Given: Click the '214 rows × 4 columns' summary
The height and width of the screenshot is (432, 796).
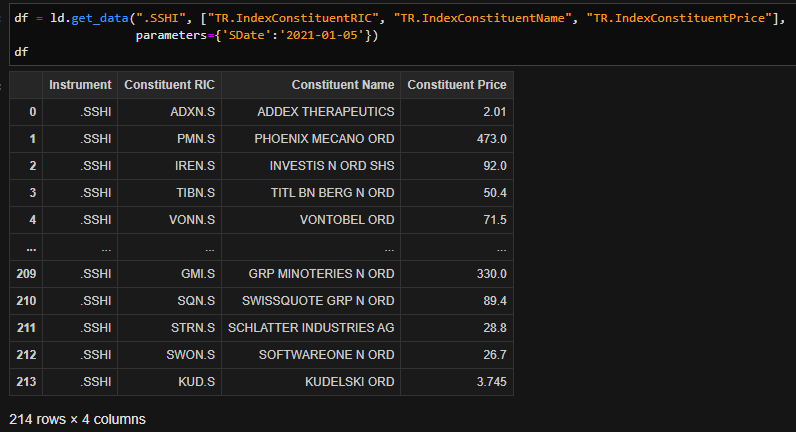Looking at the screenshot, I should [x=78, y=419].
